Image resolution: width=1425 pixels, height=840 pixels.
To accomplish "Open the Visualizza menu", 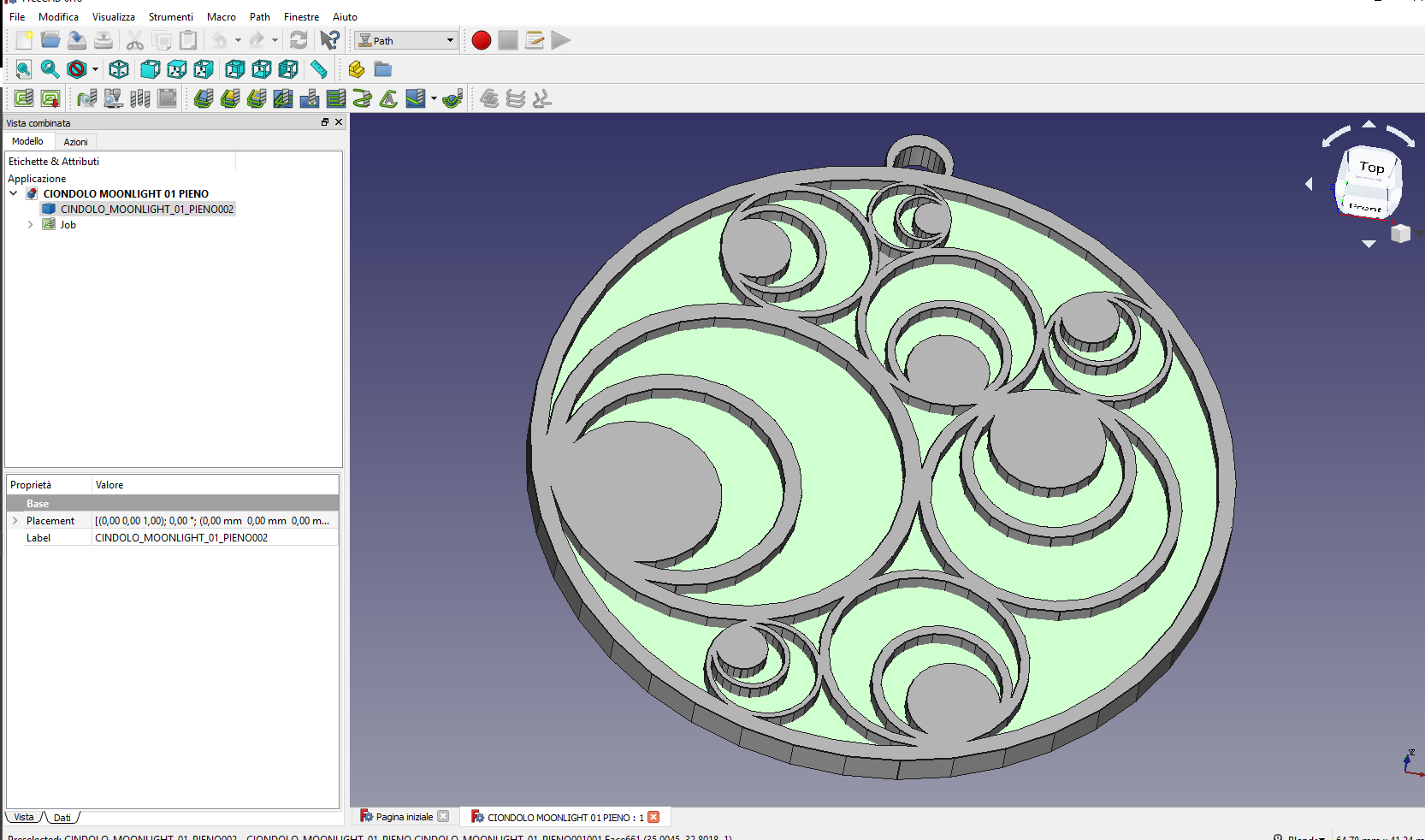I will coord(114,16).
